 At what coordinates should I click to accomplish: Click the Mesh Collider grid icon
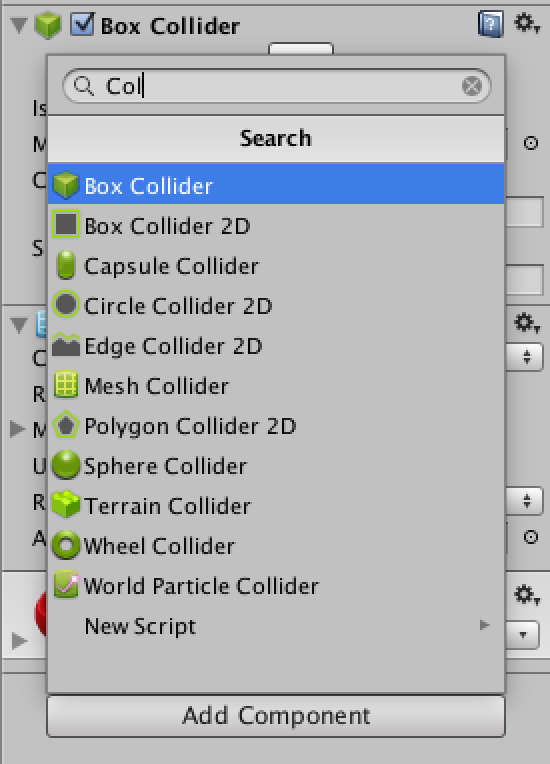(x=66, y=385)
